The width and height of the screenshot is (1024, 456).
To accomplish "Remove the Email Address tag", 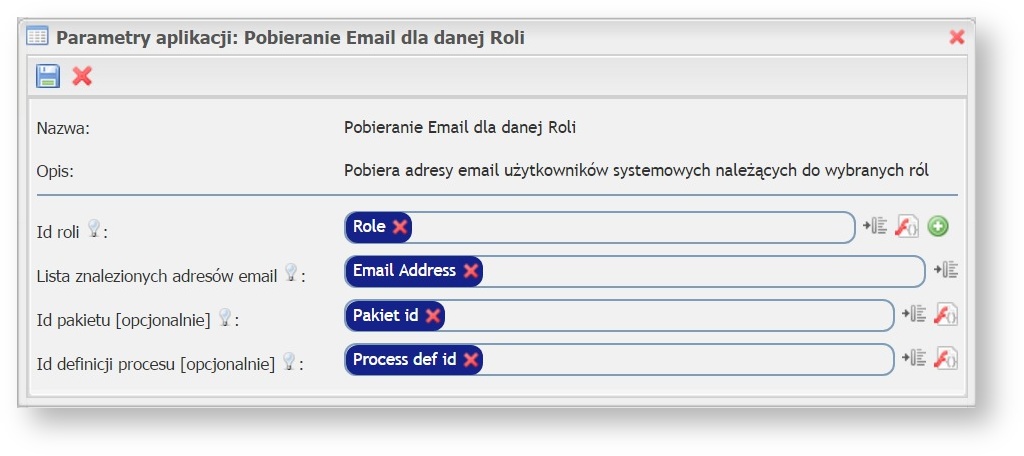I will [x=470, y=271].
